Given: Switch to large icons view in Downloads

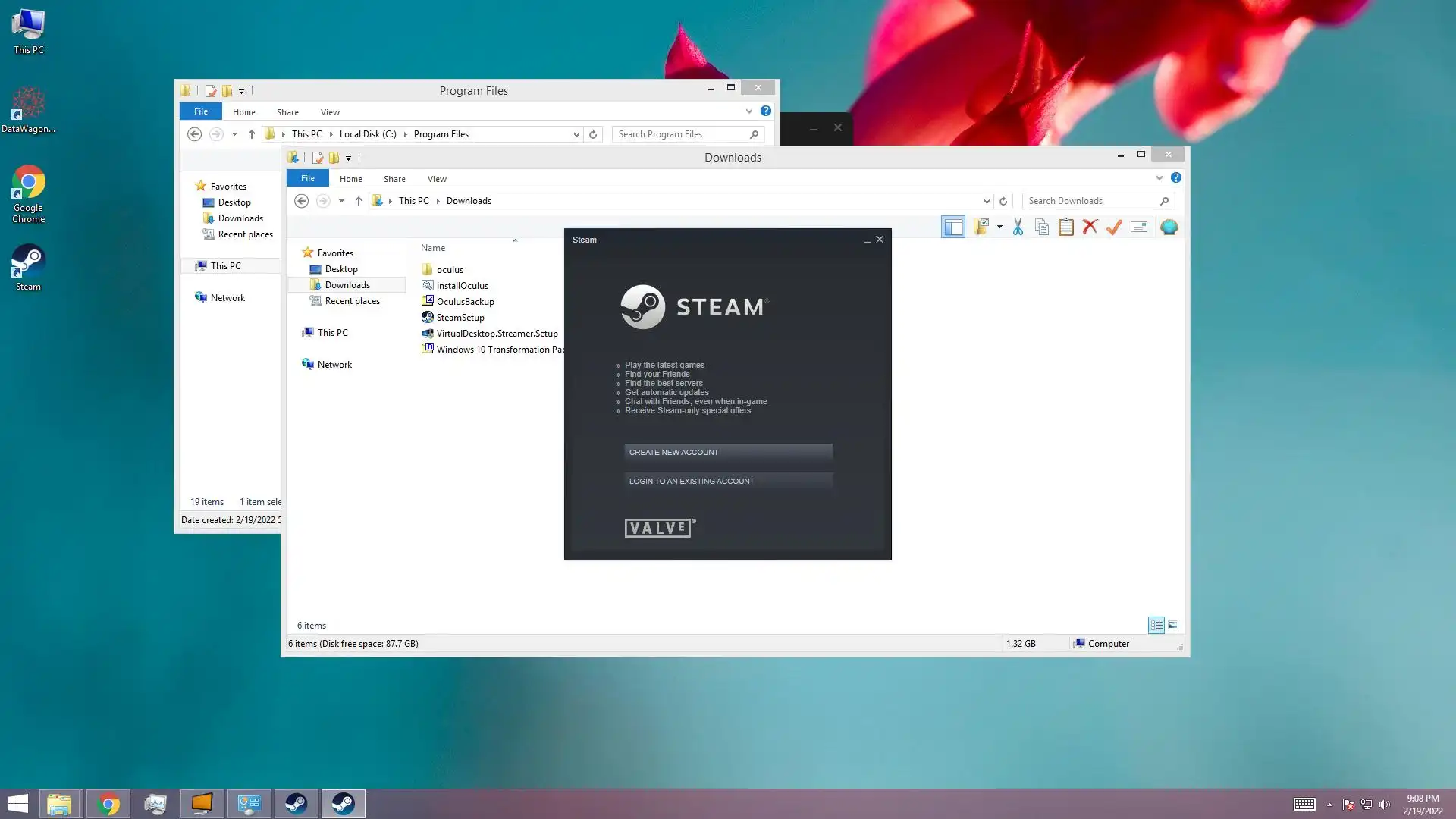Looking at the screenshot, I should (x=1173, y=625).
